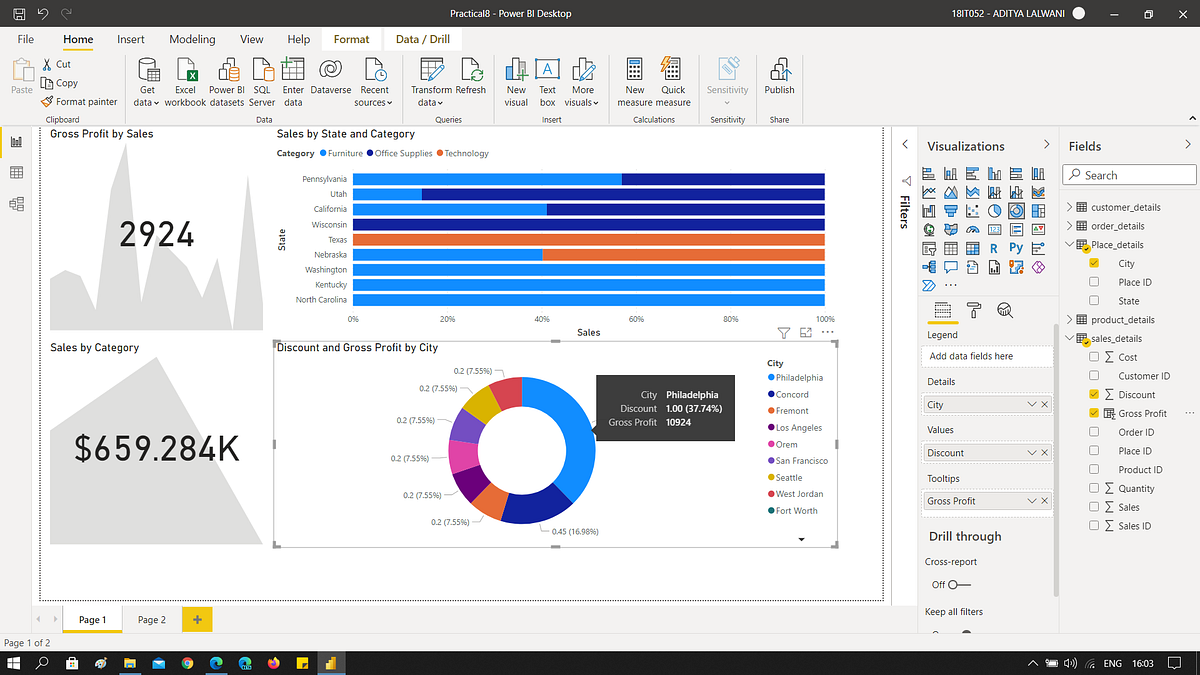This screenshot has width=1200, height=675.
Task: Select the Map visualization icon
Action: (929, 229)
